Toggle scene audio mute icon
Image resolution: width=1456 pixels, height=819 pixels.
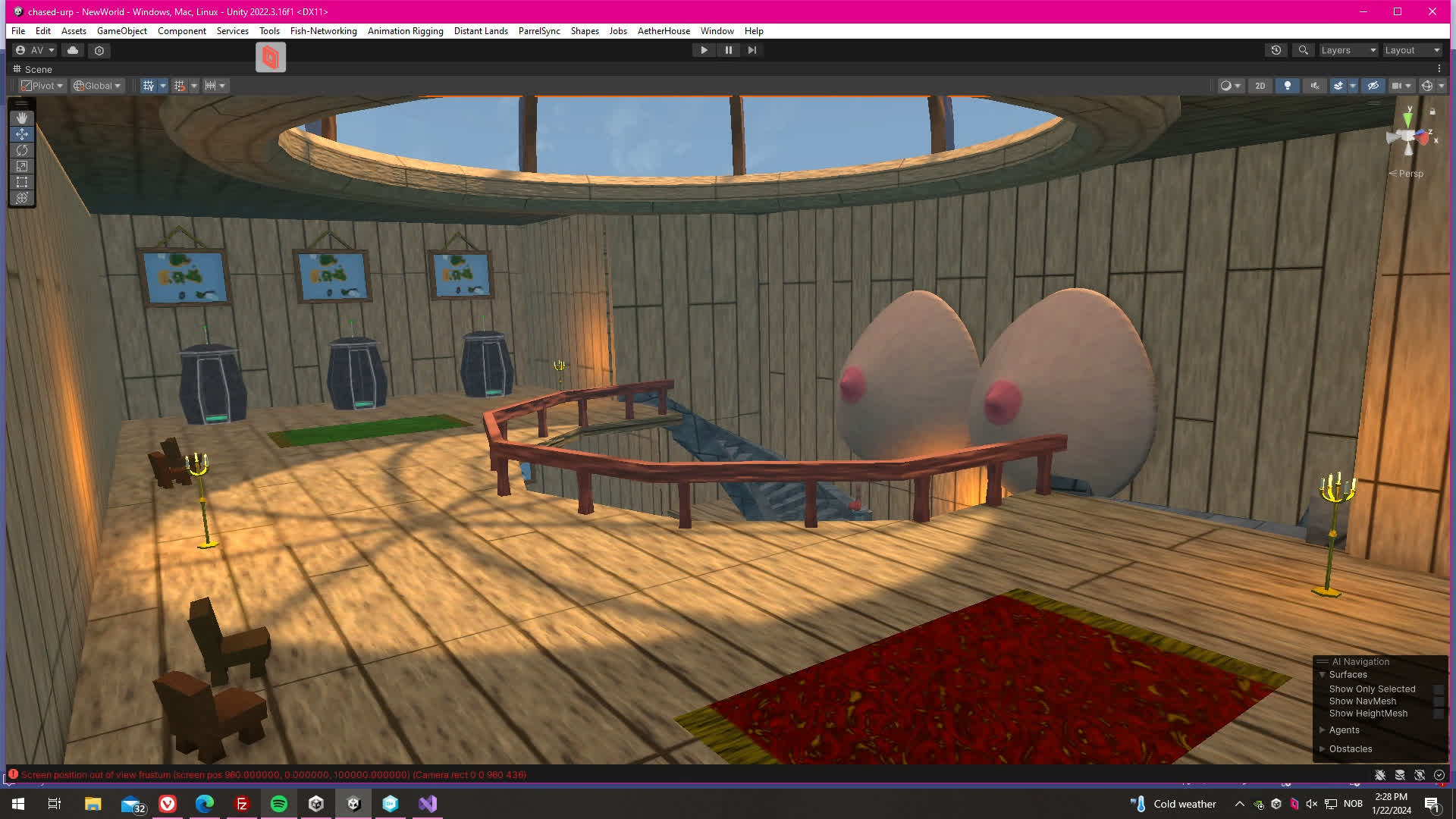(1314, 86)
